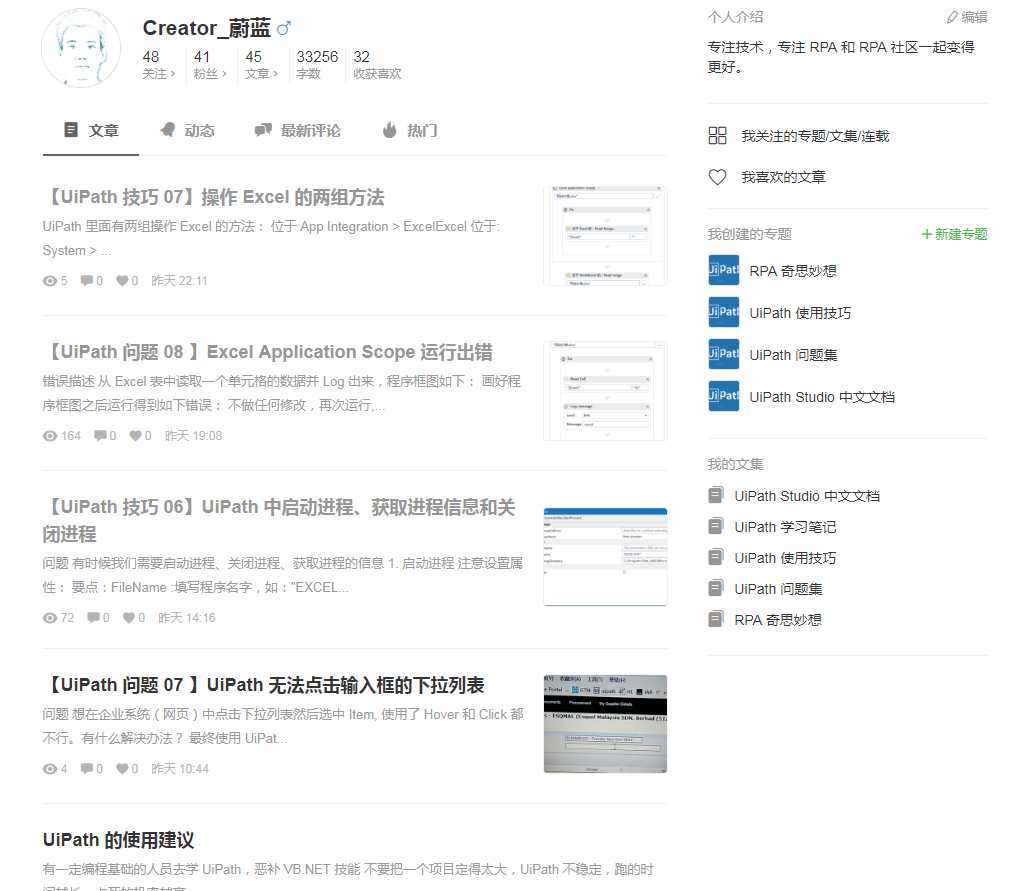Open article UiPath 问题 08 Excel Application Scope 运行出错
The width and height of the screenshot is (1024, 891).
coord(268,352)
